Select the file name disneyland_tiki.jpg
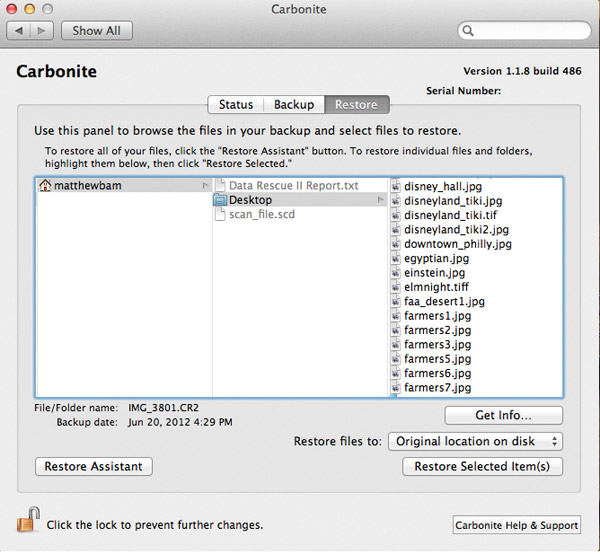 pos(453,201)
